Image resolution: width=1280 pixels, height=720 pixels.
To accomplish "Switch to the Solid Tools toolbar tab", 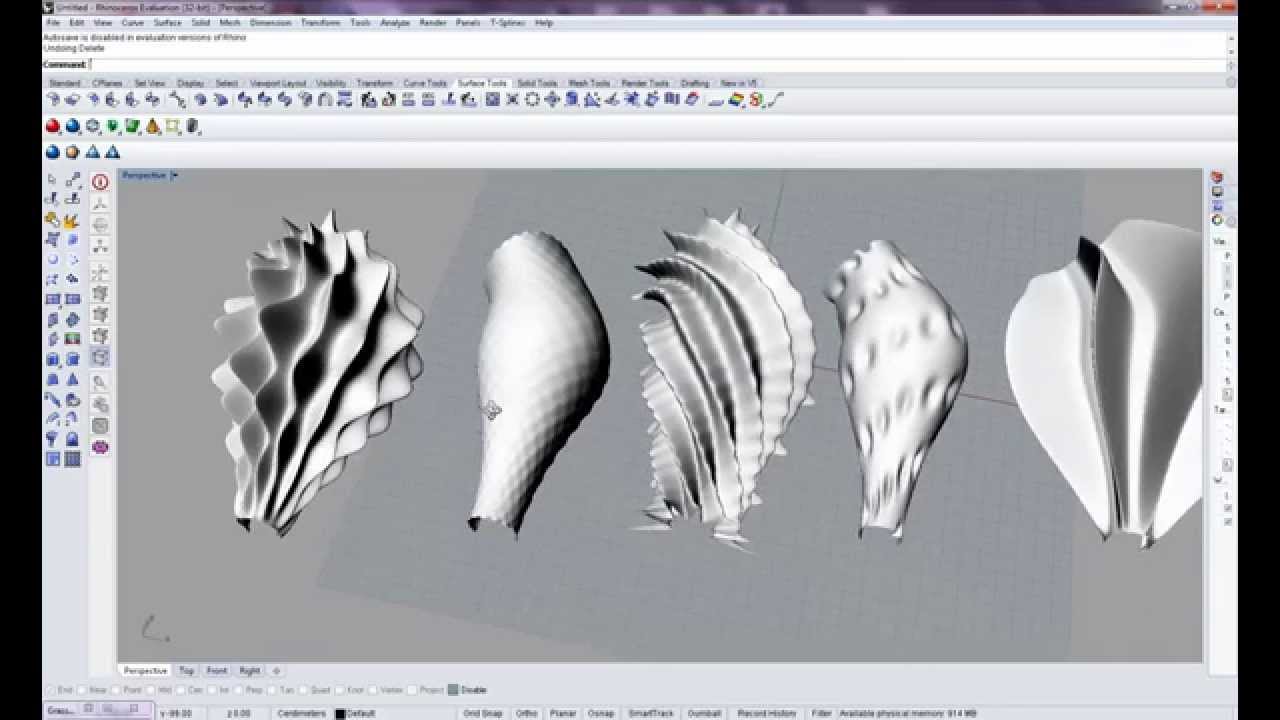I will 537,83.
